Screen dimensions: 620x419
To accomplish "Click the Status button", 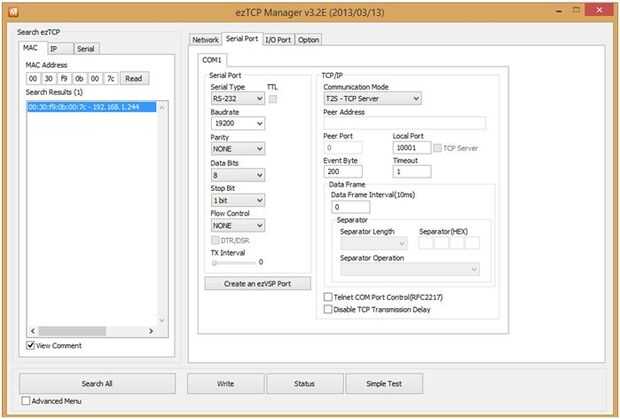I will [x=304, y=383].
